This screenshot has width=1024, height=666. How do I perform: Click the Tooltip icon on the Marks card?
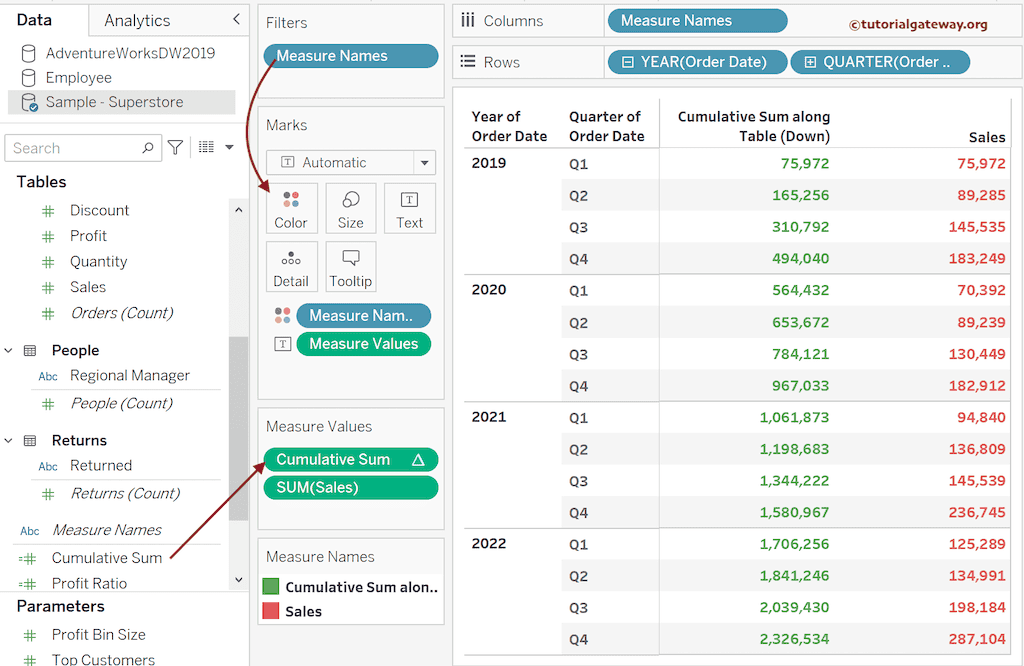(350, 266)
